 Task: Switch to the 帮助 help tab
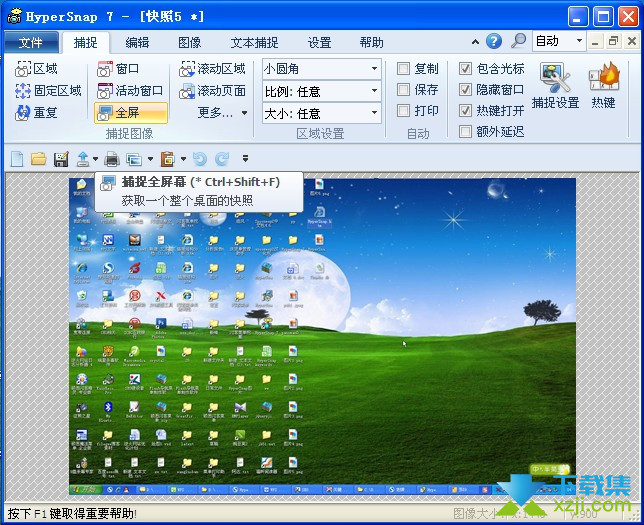coord(371,42)
